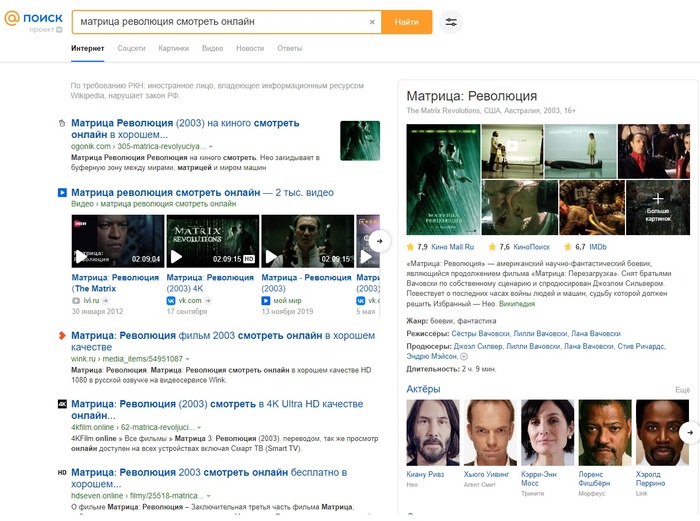
Task: Open Матрица: Революция (2003) 4K video title
Action: coord(210,283)
